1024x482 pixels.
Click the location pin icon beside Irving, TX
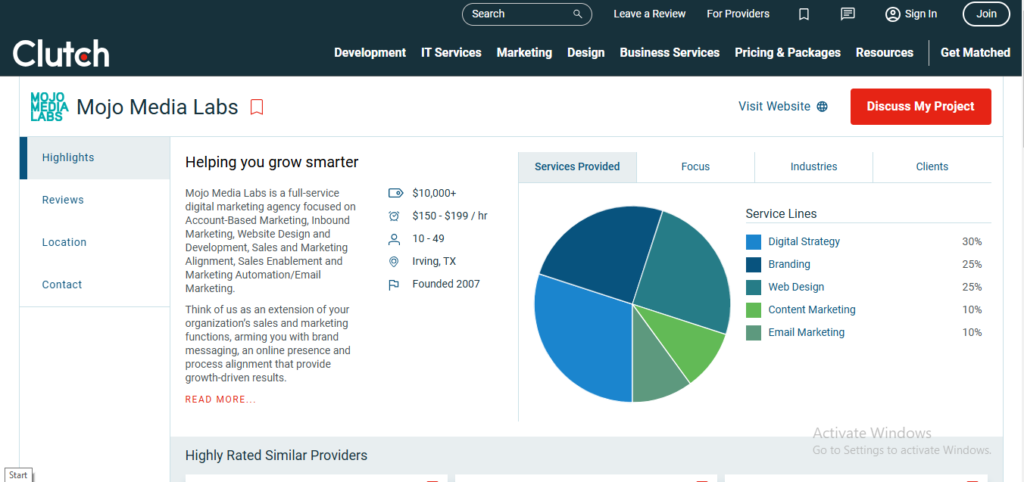point(393,262)
